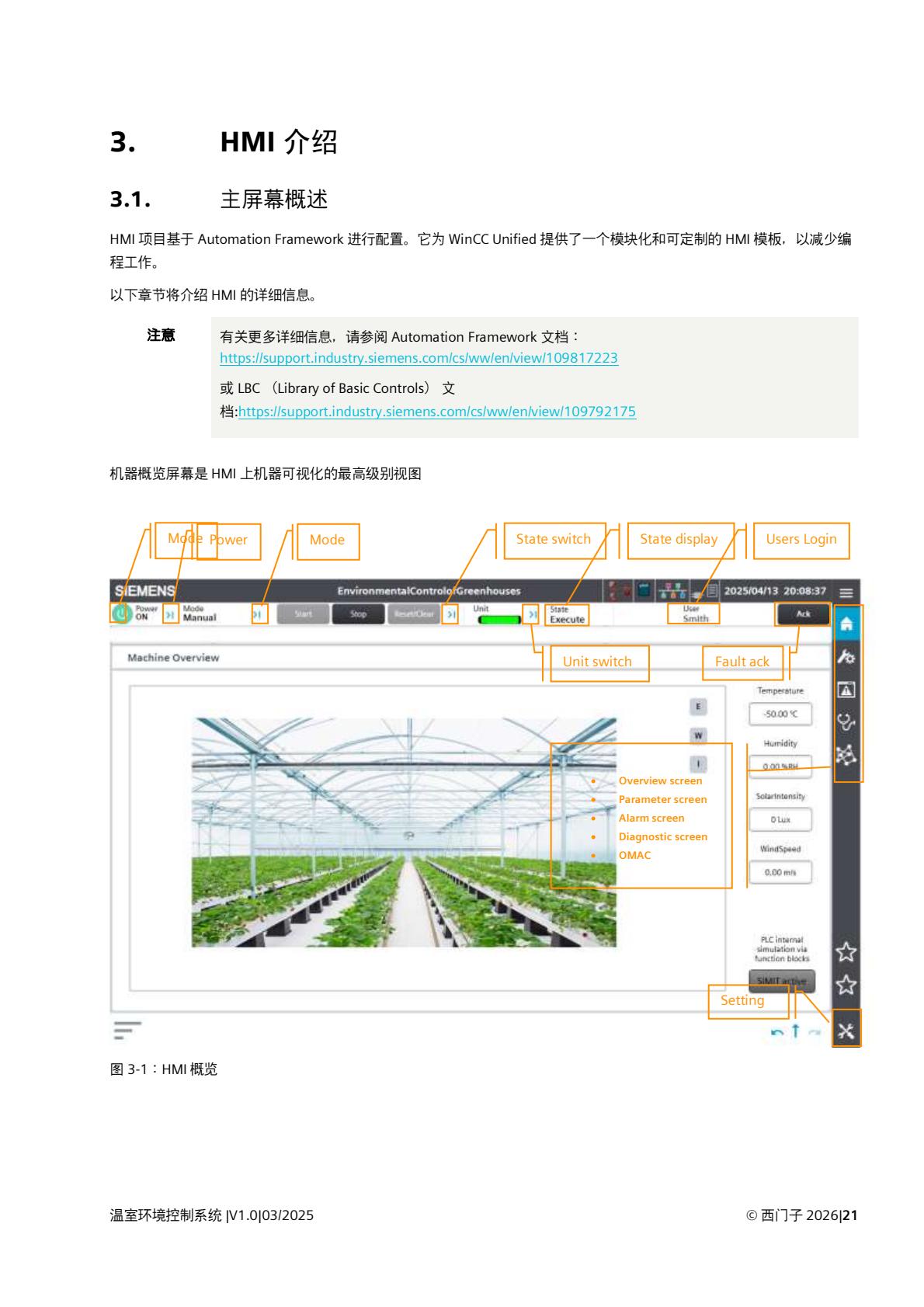The image size is (924, 1307).
Task: Click the green Unit status bar
Action: click(499, 620)
